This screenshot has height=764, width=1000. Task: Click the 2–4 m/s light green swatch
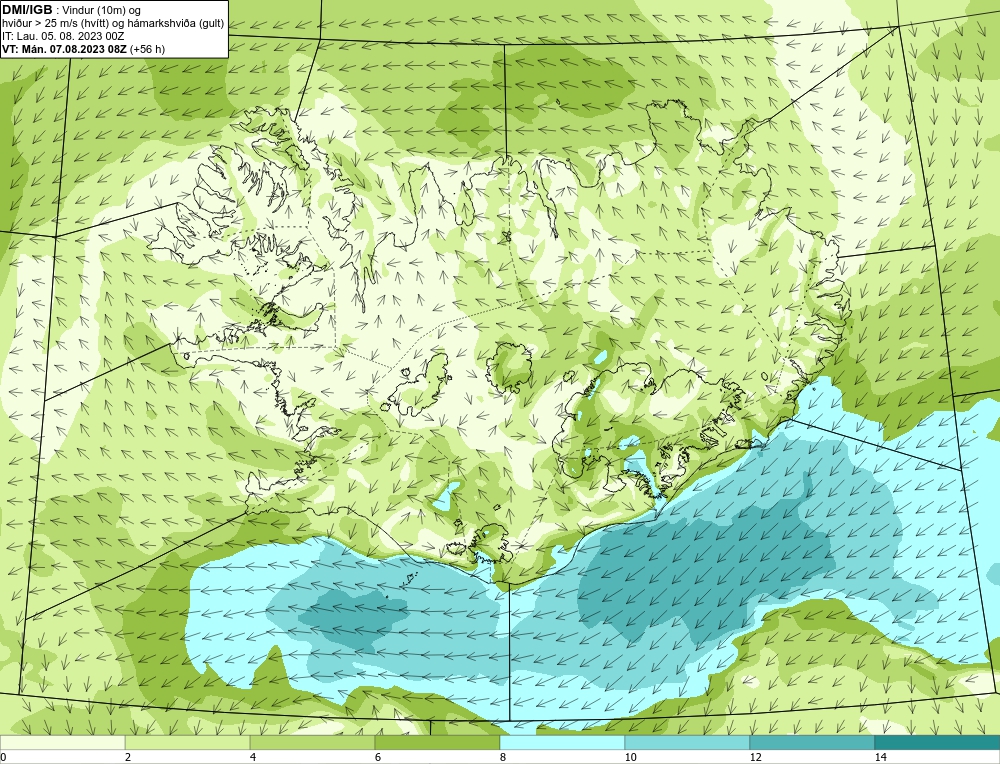coord(188,742)
